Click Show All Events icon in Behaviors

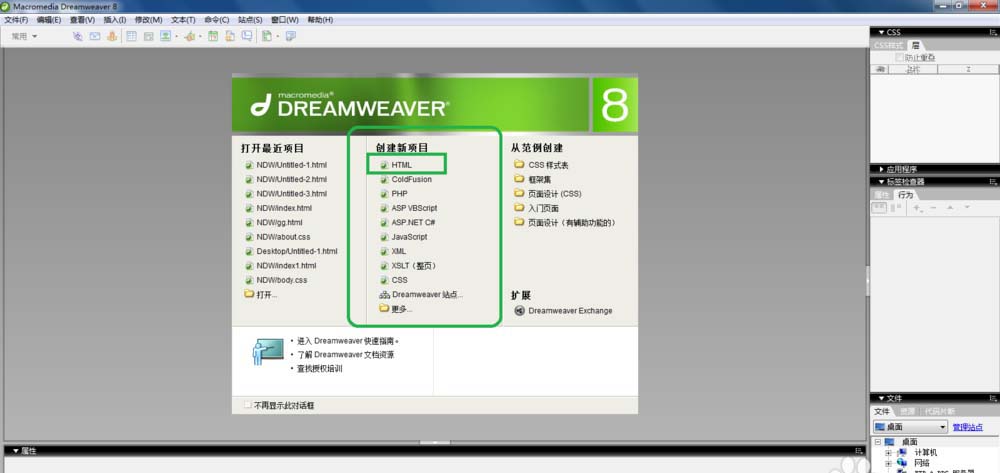(896, 208)
